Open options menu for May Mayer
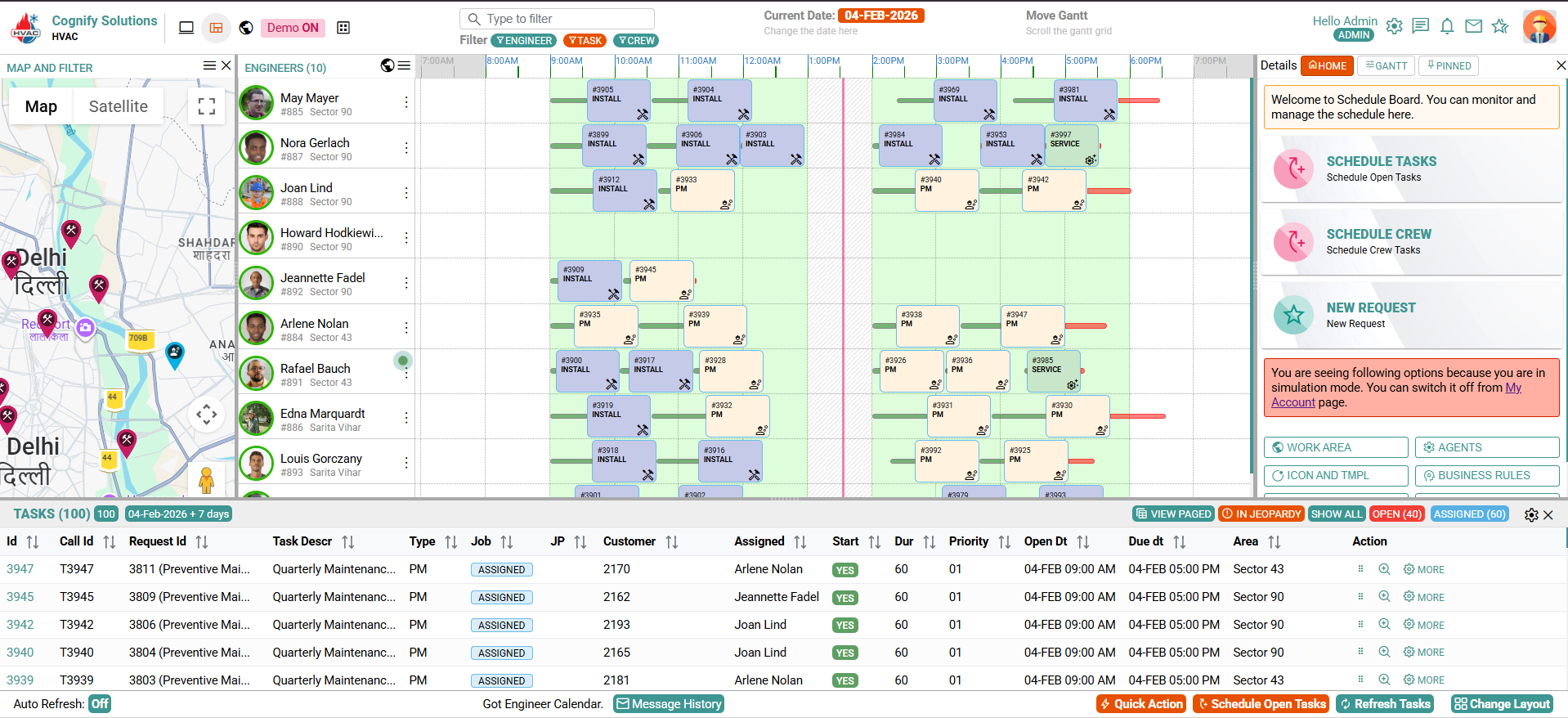Screen dimensions: 1568x718 pyautogui.click(x=406, y=102)
